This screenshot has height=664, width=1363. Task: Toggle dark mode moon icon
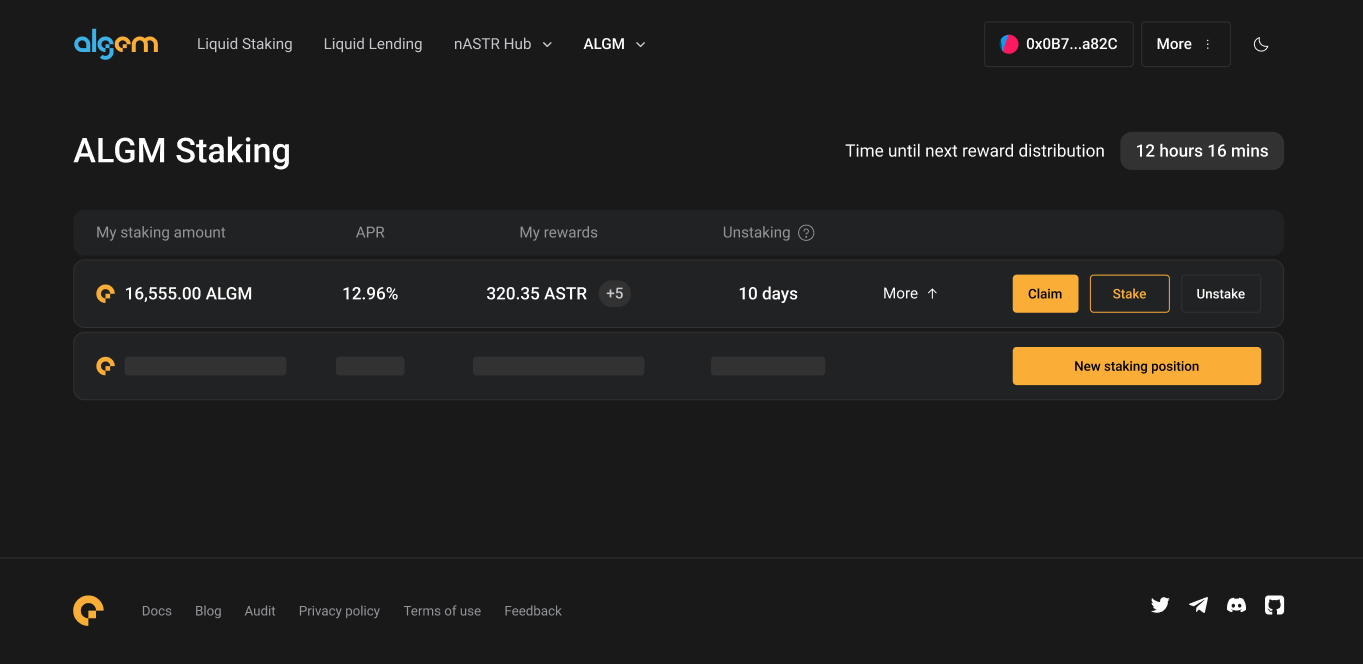1261,44
